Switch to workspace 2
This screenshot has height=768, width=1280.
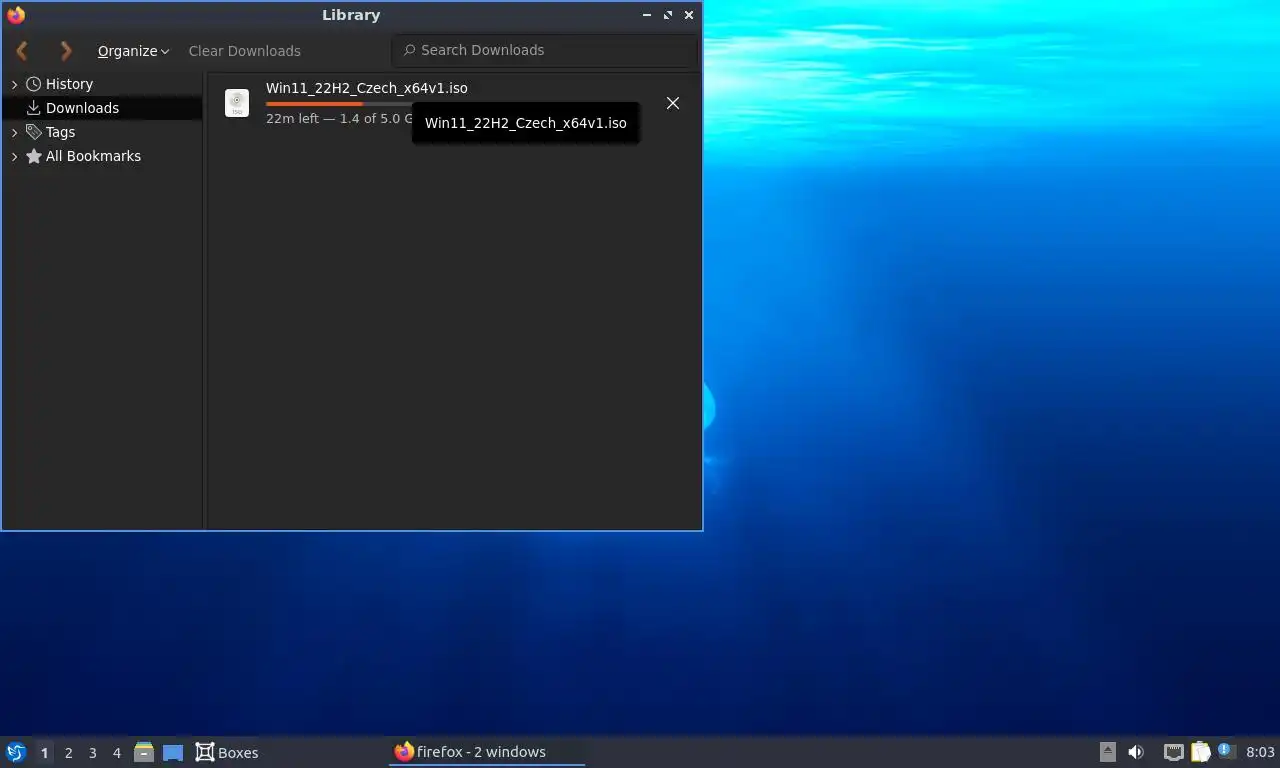(x=68, y=753)
